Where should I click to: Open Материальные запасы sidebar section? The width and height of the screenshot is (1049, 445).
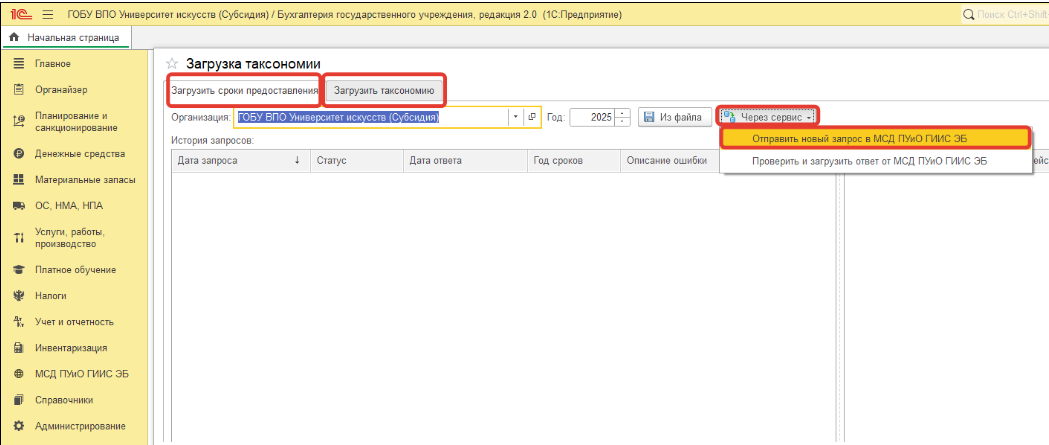pyautogui.click(x=84, y=180)
